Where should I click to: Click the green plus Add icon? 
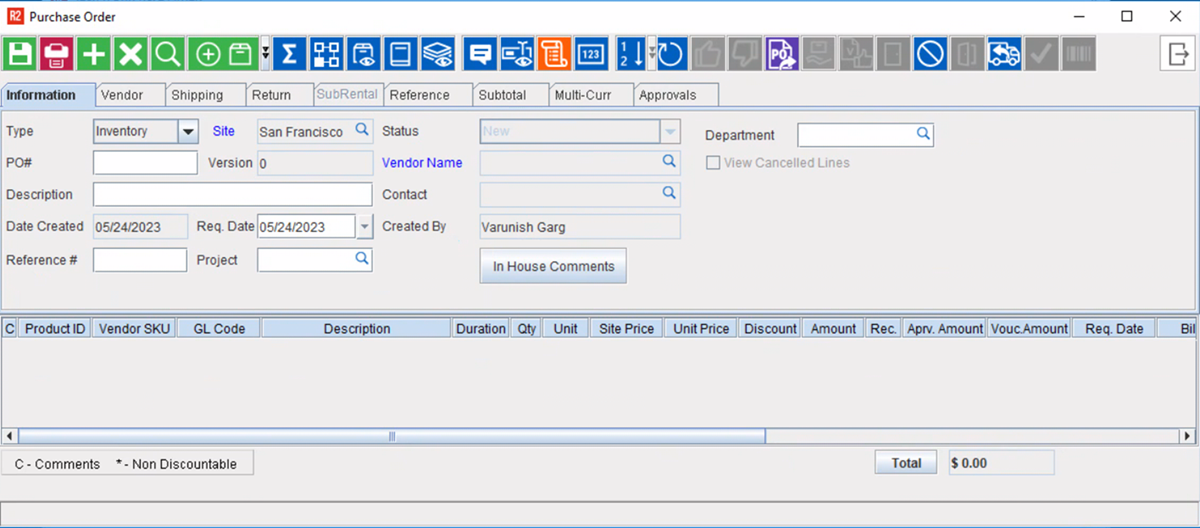click(94, 54)
